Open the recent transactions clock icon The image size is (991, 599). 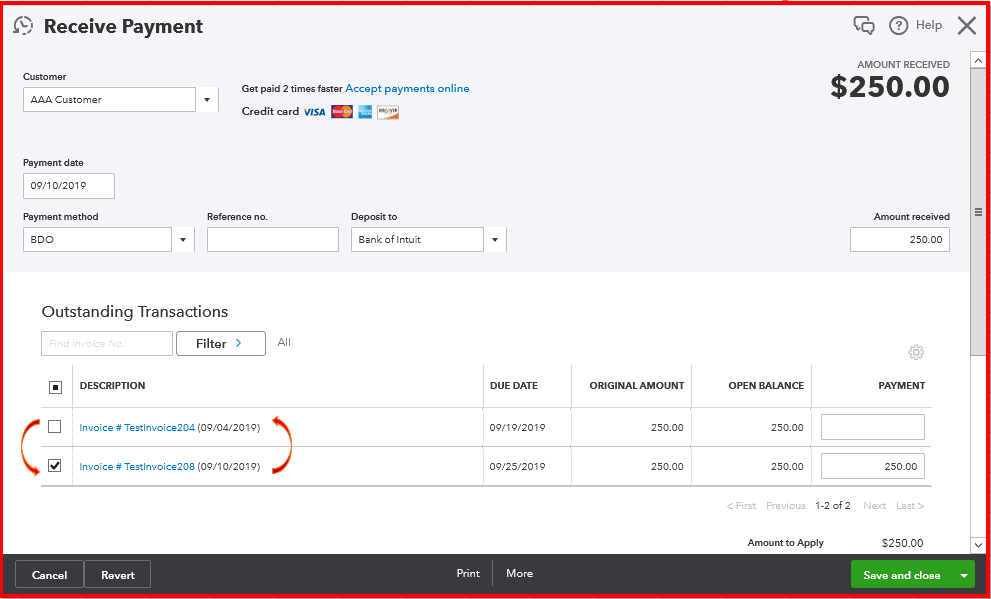[23, 26]
